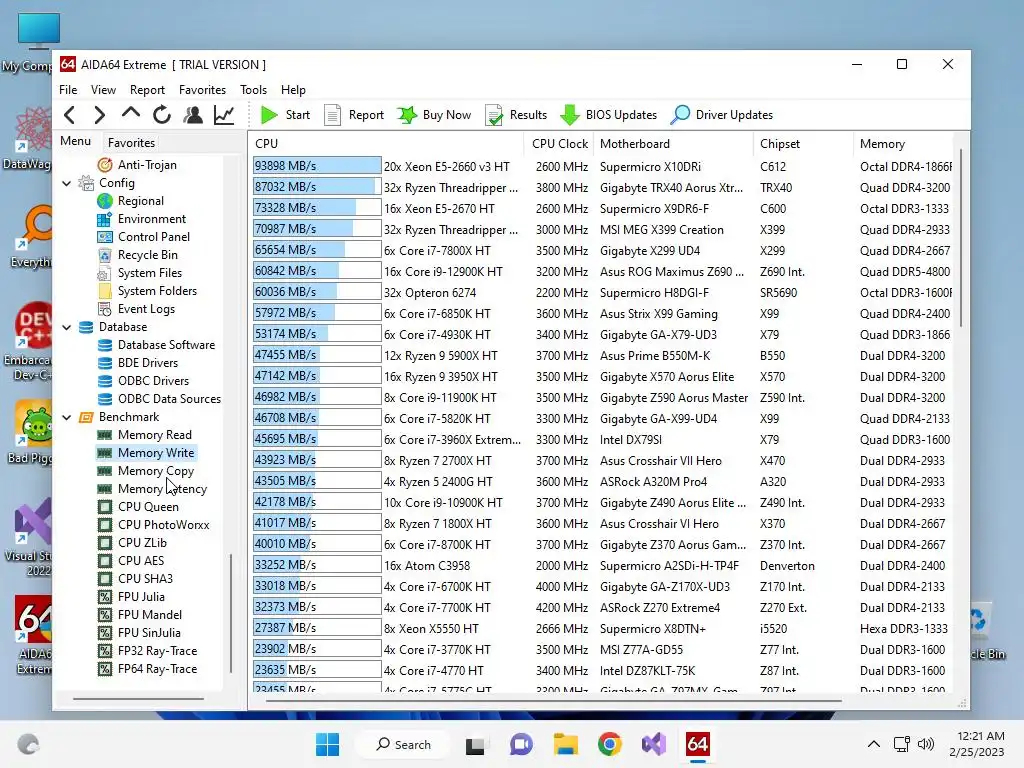This screenshot has height=768, width=1024.
Task: Click Buy Now in the toolbar
Action: coord(434,115)
